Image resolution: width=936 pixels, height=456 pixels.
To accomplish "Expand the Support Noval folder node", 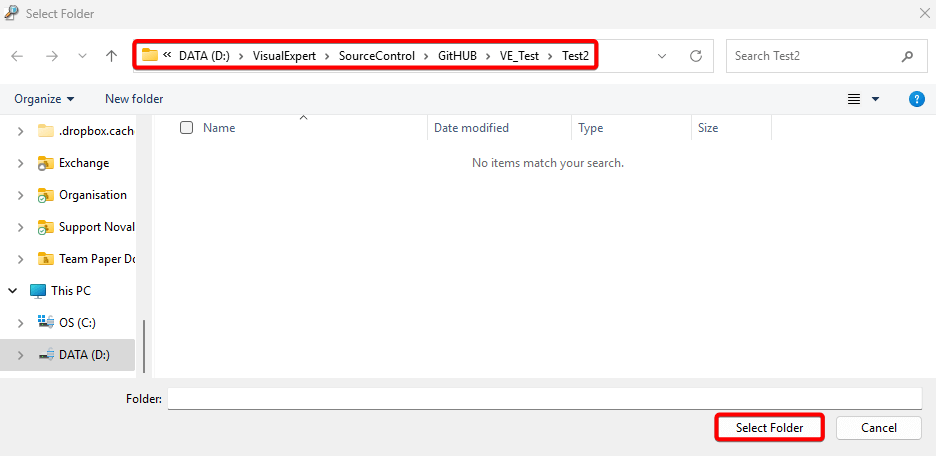I will coord(20,227).
